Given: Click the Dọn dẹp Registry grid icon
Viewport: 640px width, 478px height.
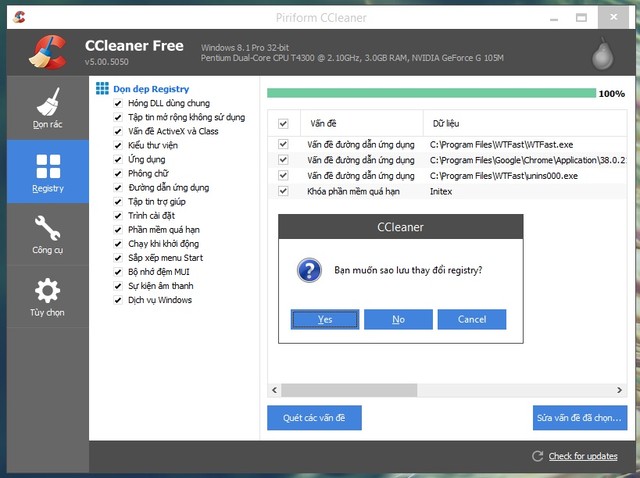Looking at the screenshot, I should click(x=102, y=89).
